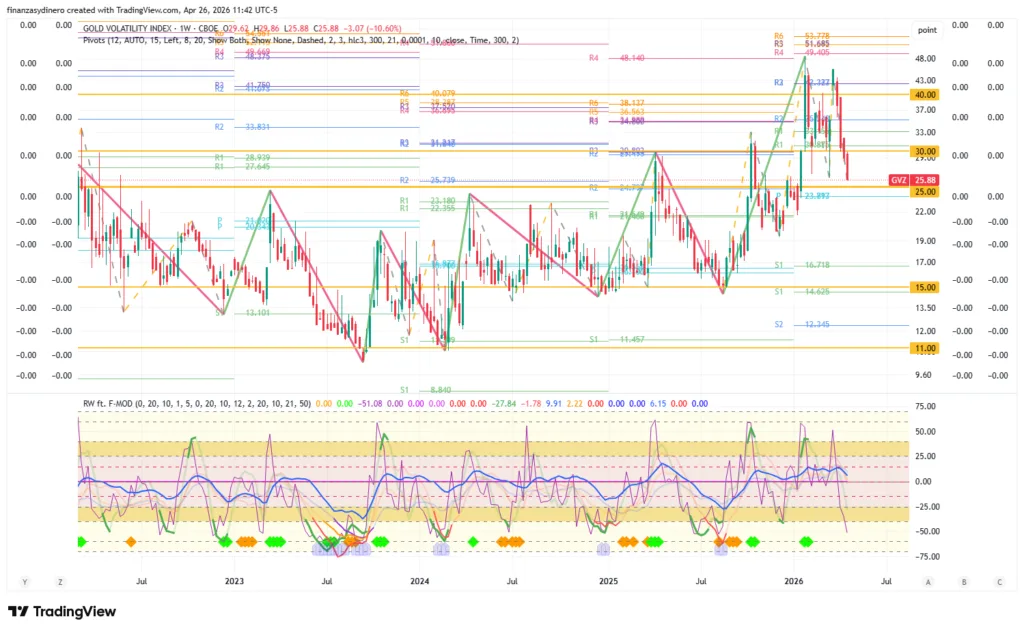Click the red GVZ symbol price tag
This screenshot has height=632, width=1024.
[899, 179]
